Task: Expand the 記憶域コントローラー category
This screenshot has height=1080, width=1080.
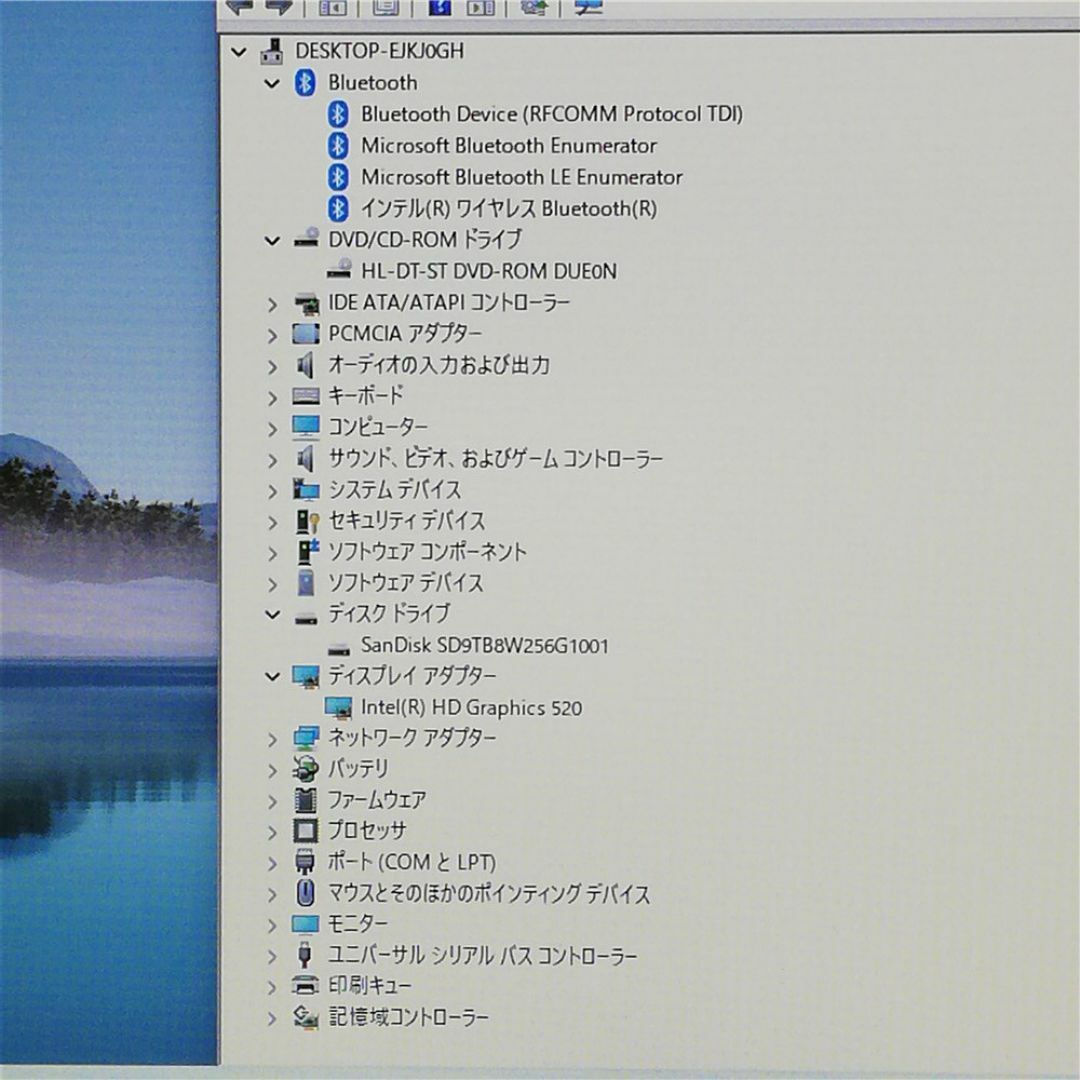Action: tap(272, 1018)
